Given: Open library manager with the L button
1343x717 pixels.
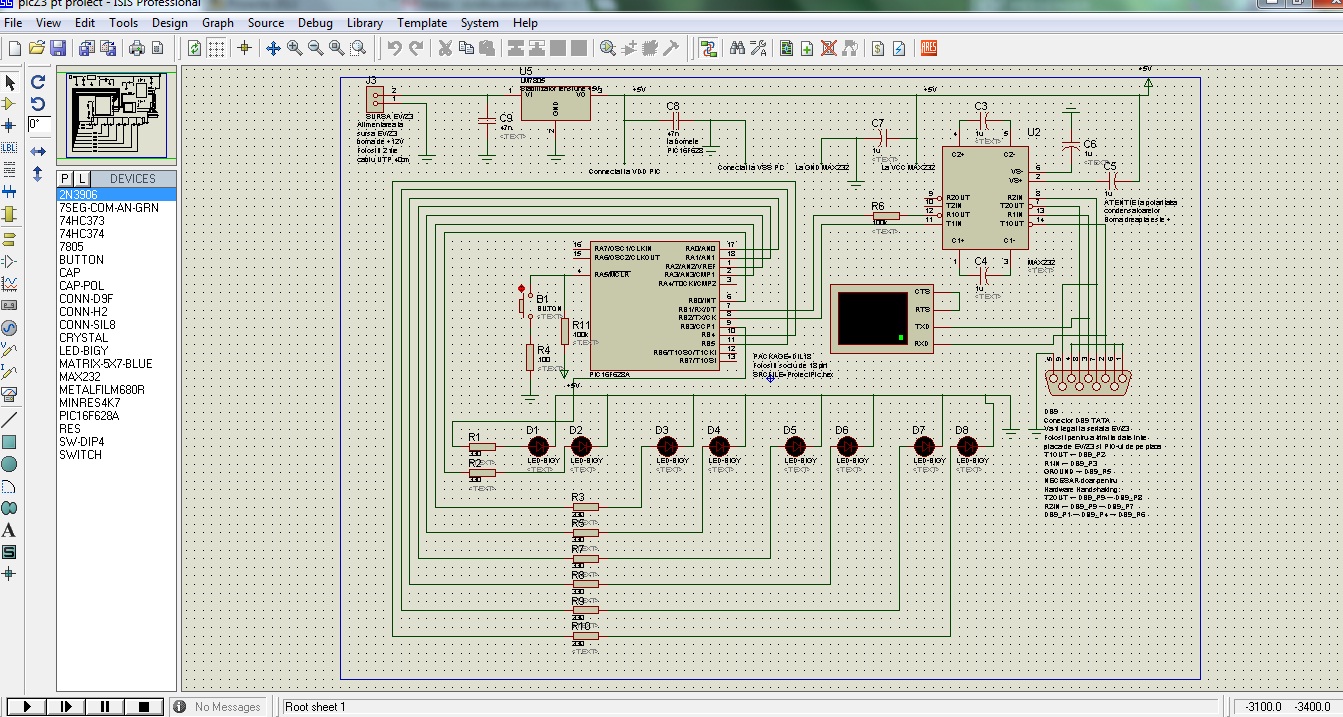Looking at the screenshot, I should pos(82,178).
